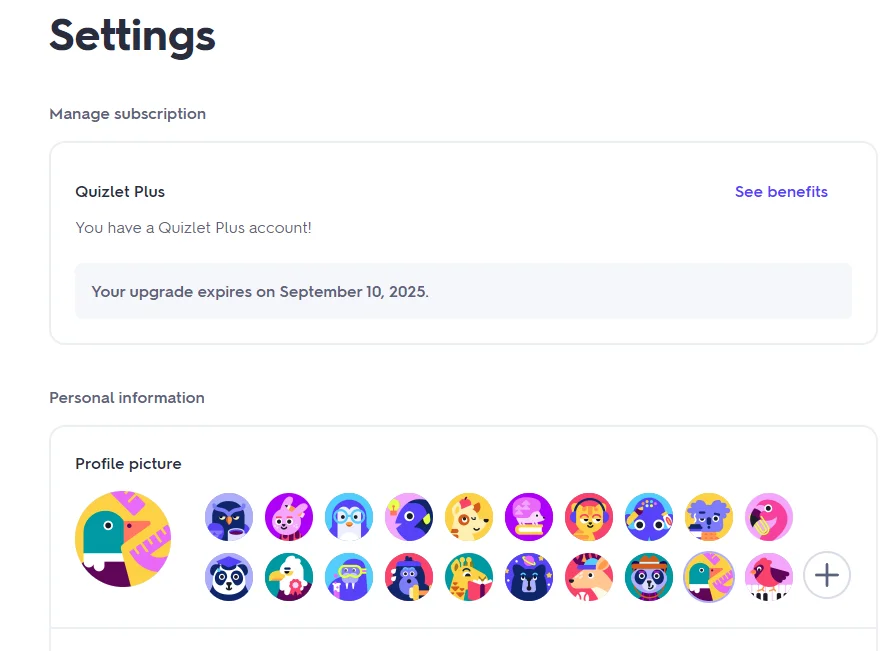The height and width of the screenshot is (651, 883).
Task: Choose the winking dog avatar
Action: click(x=469, y=517)
